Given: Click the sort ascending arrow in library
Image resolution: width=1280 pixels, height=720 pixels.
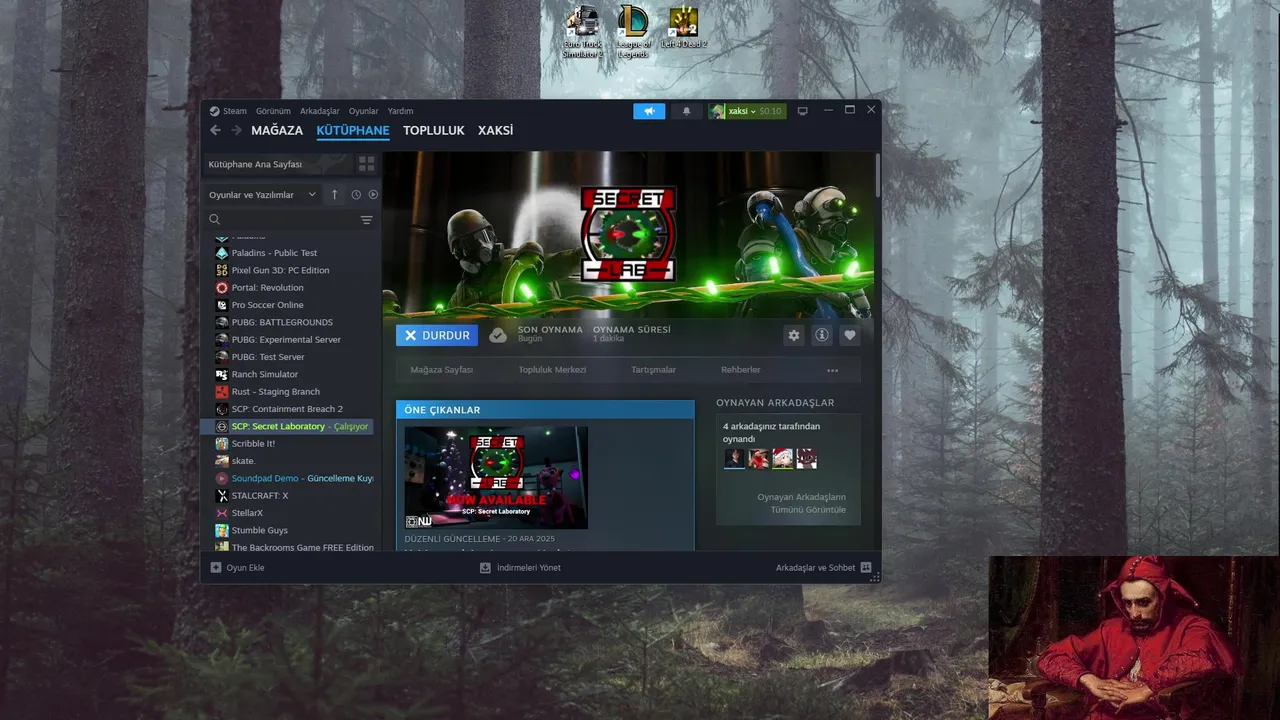Looking at the screenshot, I should [x=335, y=194].
